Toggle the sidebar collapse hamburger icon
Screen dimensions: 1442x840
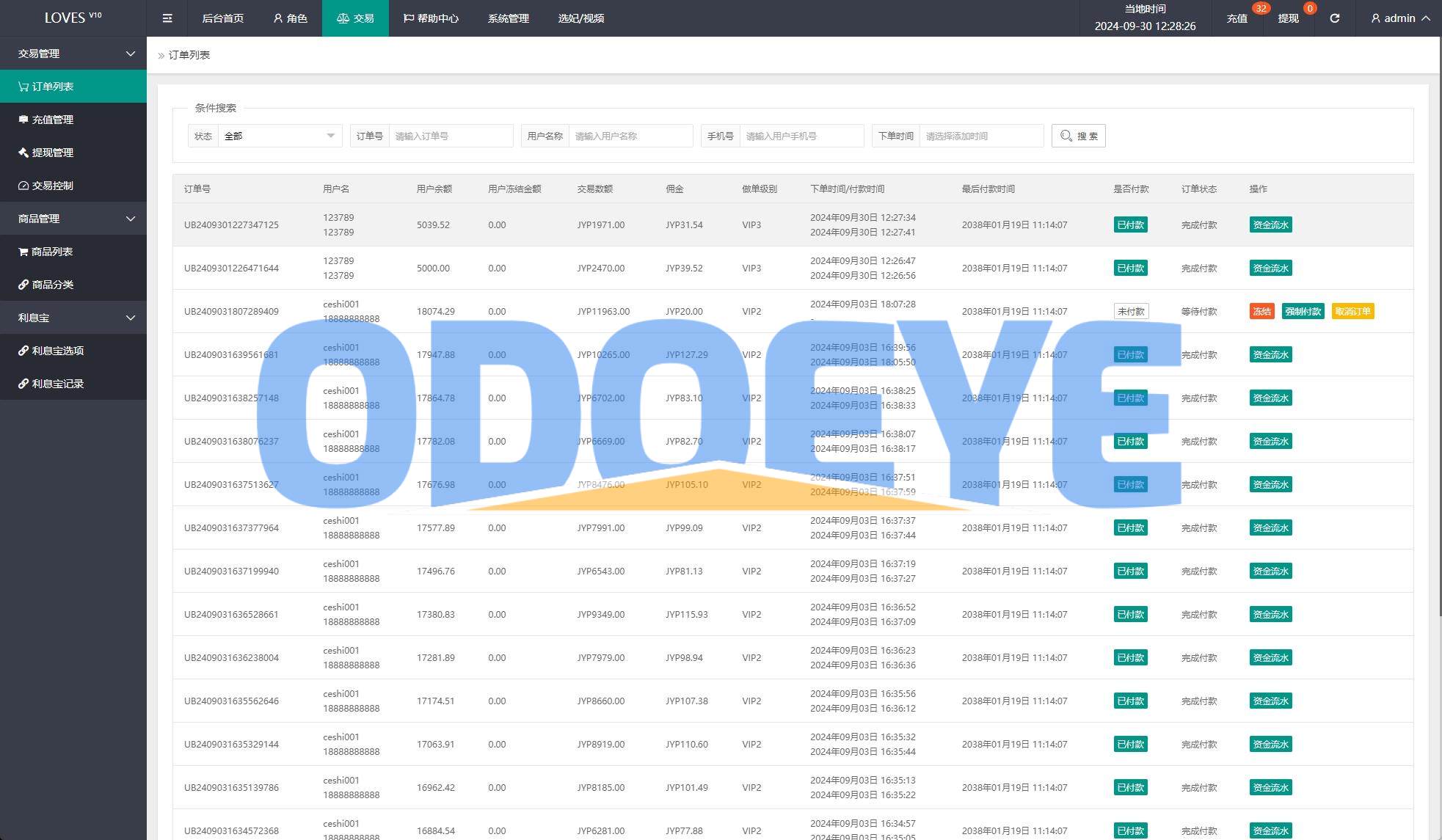tap(167, 18)
